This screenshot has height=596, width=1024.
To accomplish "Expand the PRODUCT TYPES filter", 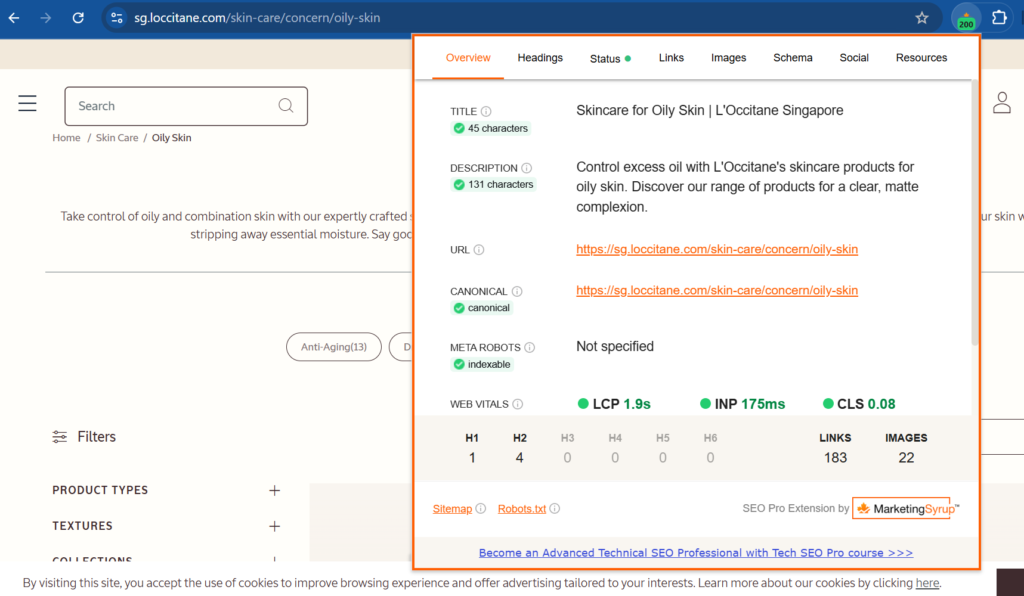I will click(274, 490).
